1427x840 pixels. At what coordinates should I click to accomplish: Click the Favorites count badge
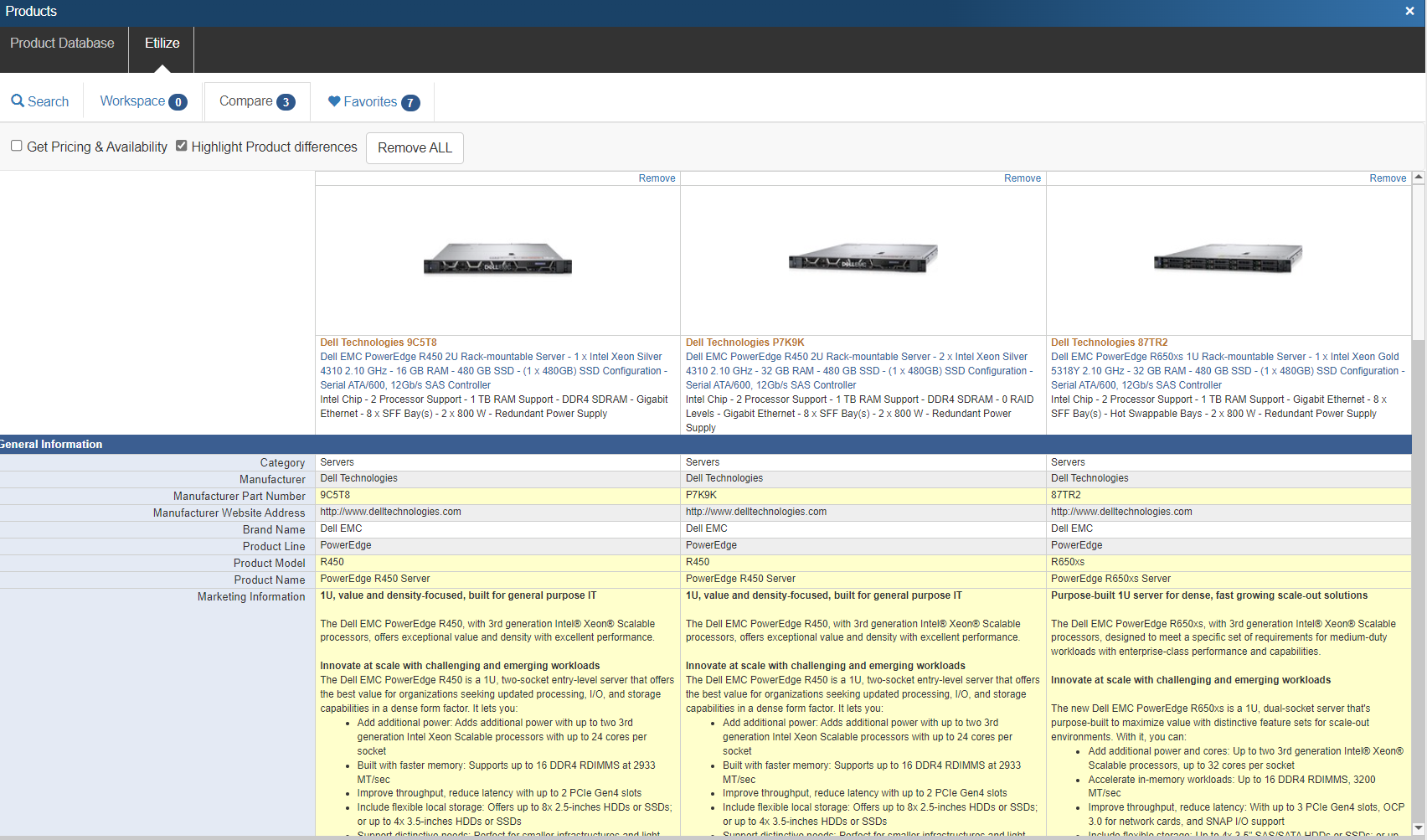[410, 102]
